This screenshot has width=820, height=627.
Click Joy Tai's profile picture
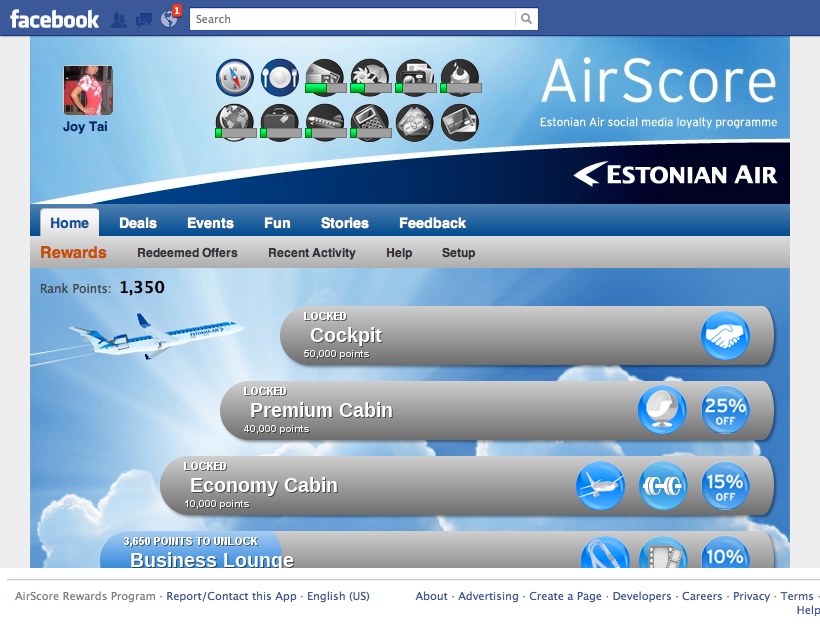click(x=88, y=90)
